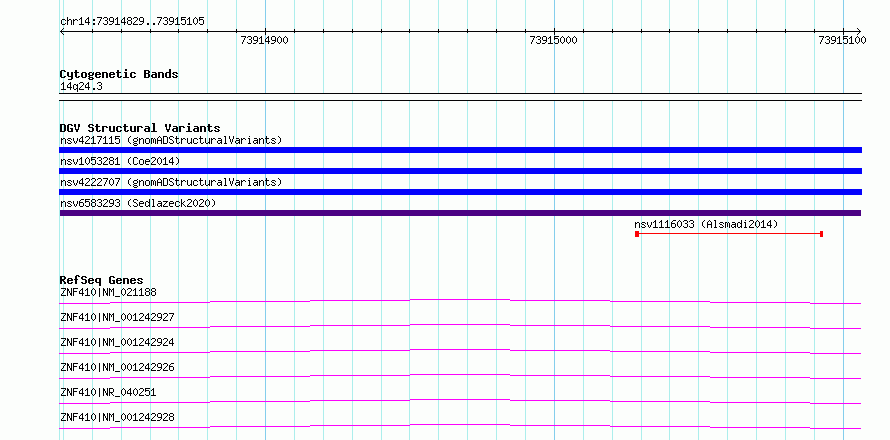This screenshot has height=440, width=890.
Task: Click the RefSeq Genes track title
Action: (102, 280)
